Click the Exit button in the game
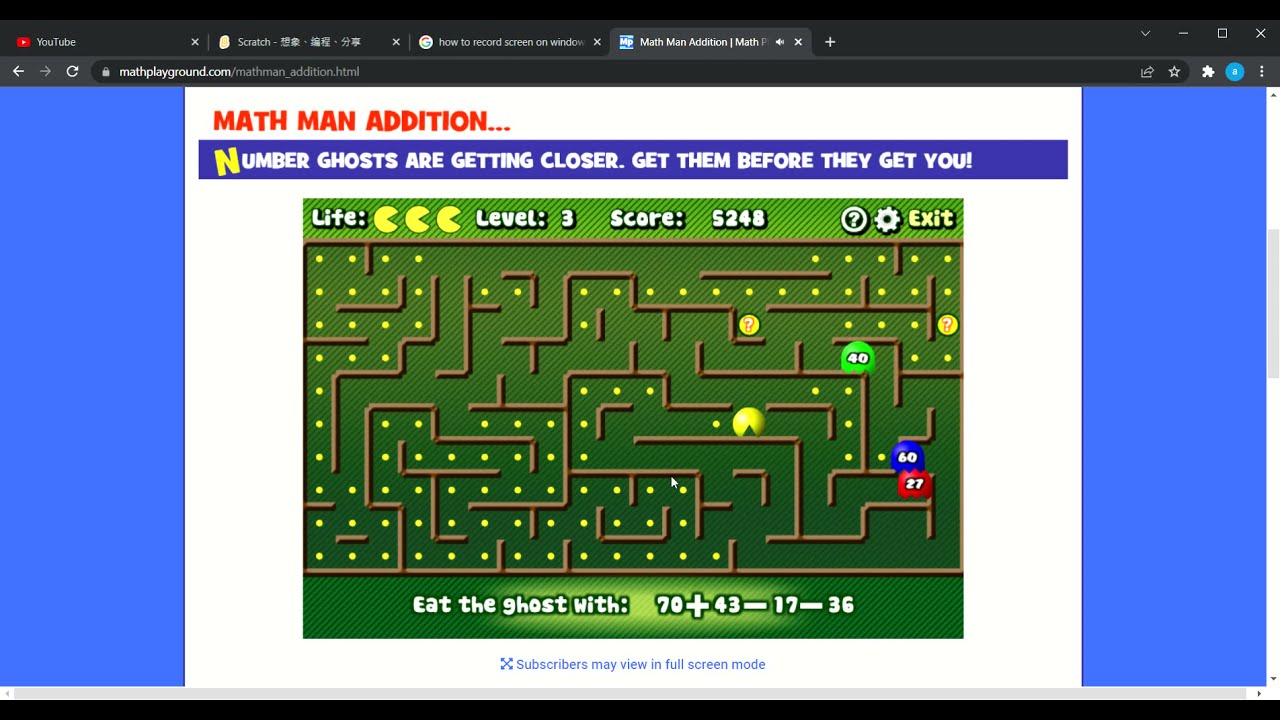The image size is (1280, 720). click(931, 218)
